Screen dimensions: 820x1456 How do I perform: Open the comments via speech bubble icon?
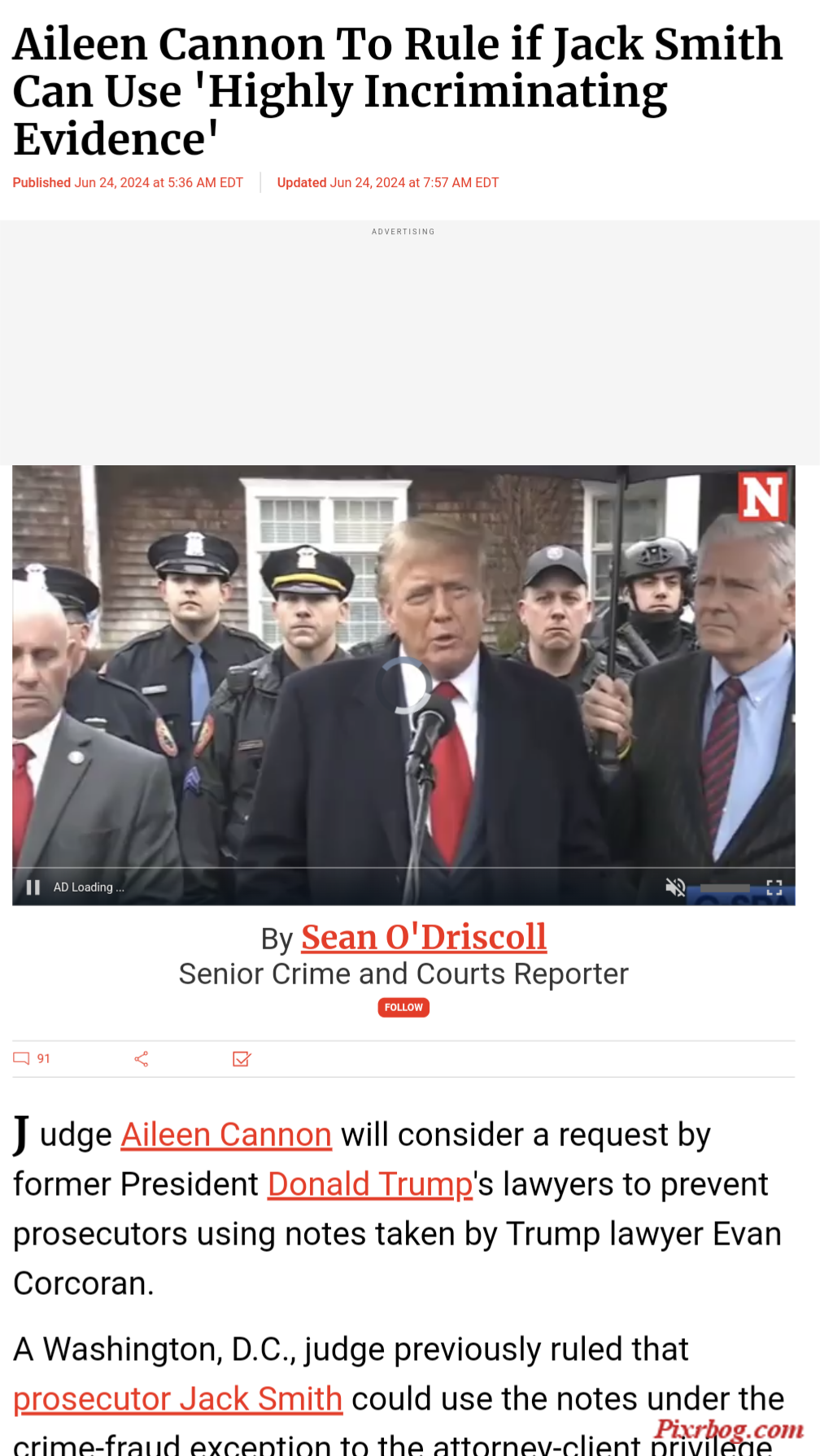tap(21, 1058)
